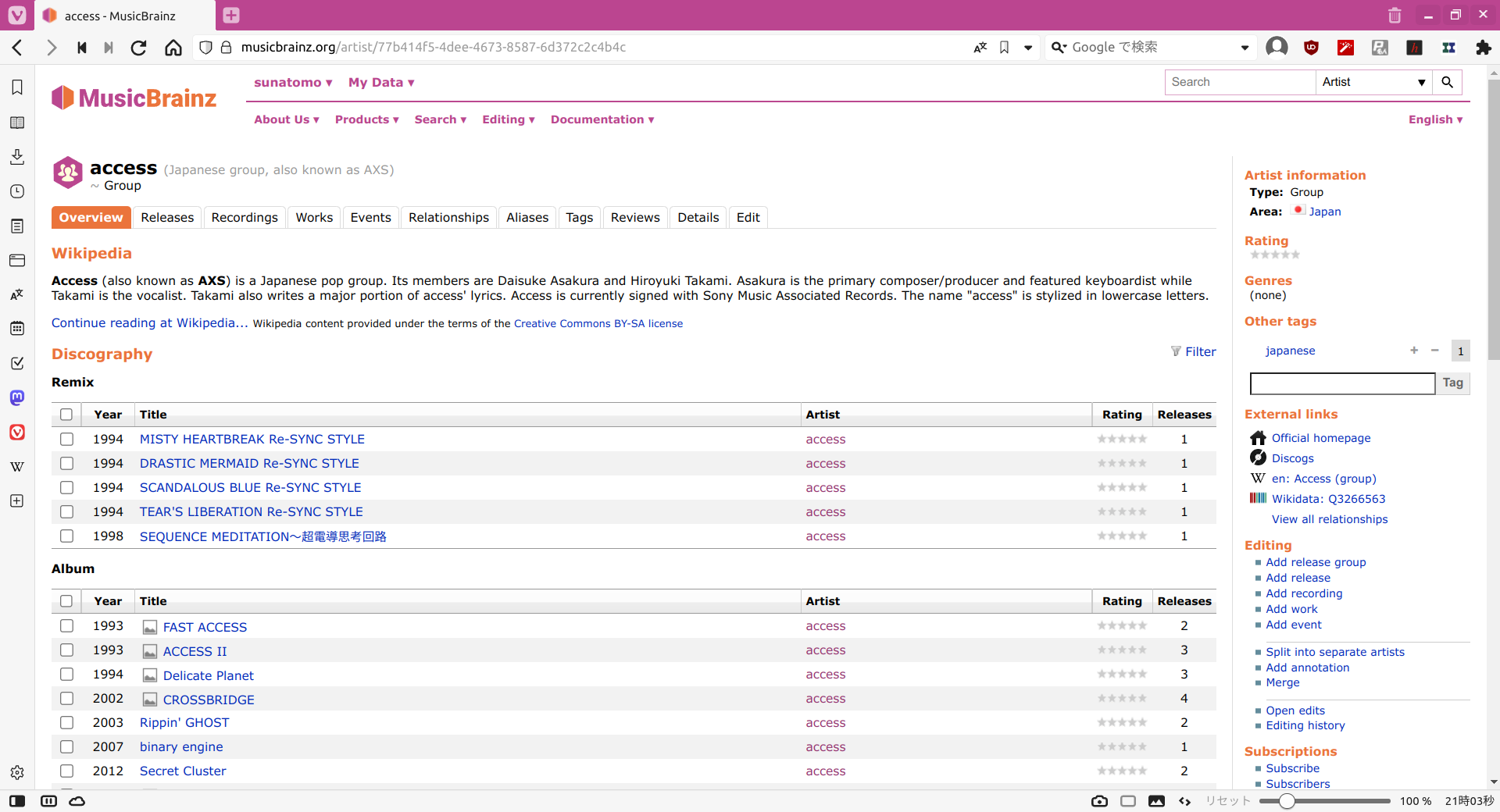Open the Mastodon web panel in the sidebar
Image resolution: width=1500 pixels, height=812 pixels.
point(17,397)
